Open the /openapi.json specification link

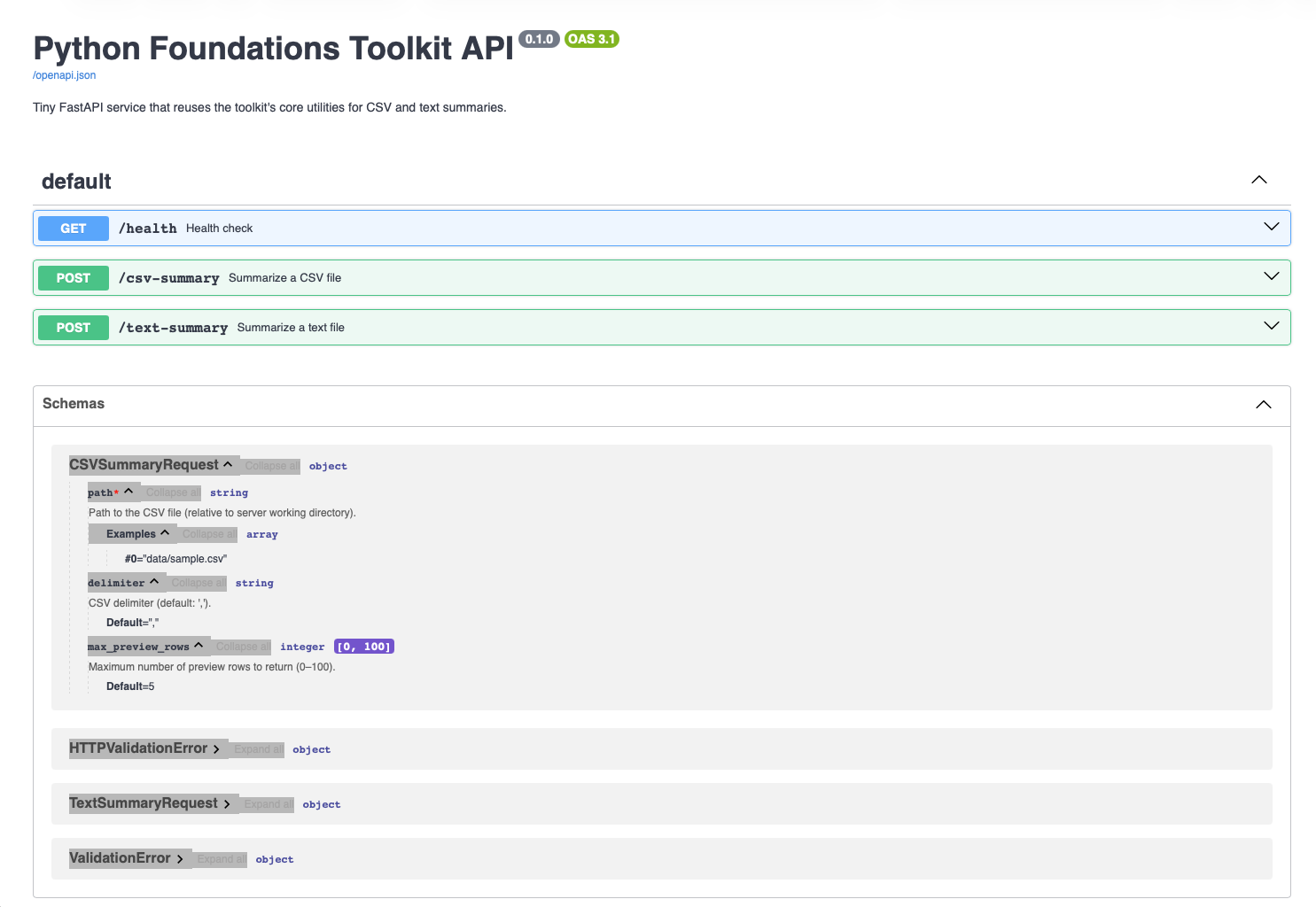point(64,75)
